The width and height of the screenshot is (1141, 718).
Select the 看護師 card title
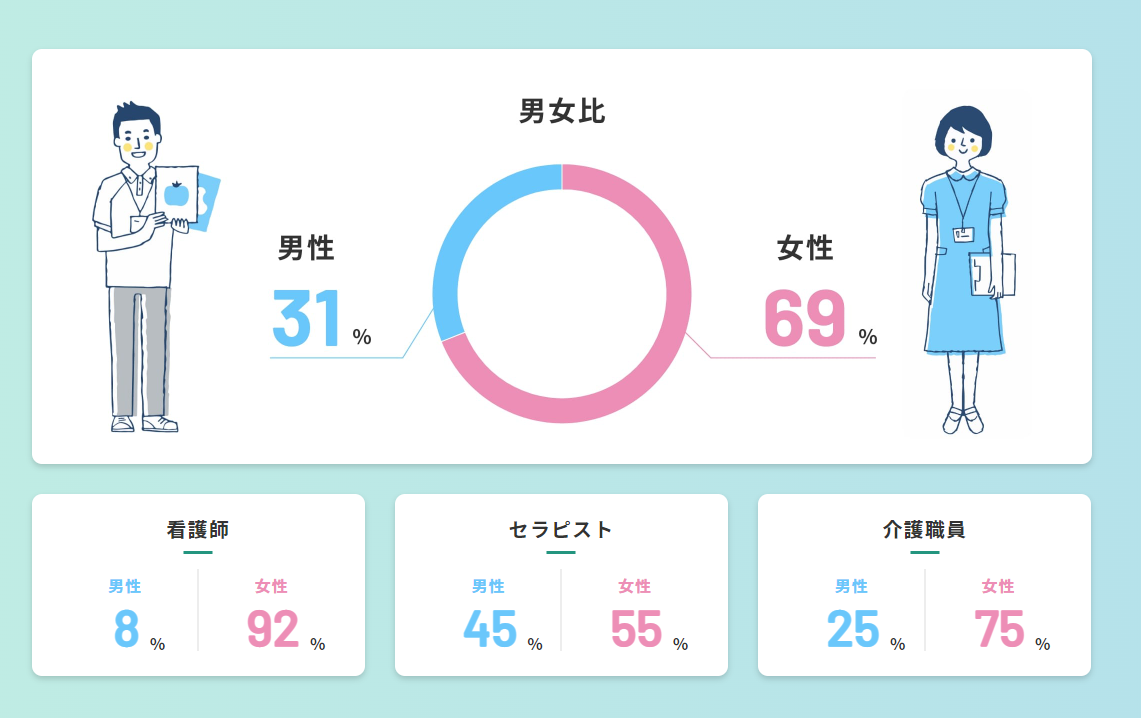198,530
